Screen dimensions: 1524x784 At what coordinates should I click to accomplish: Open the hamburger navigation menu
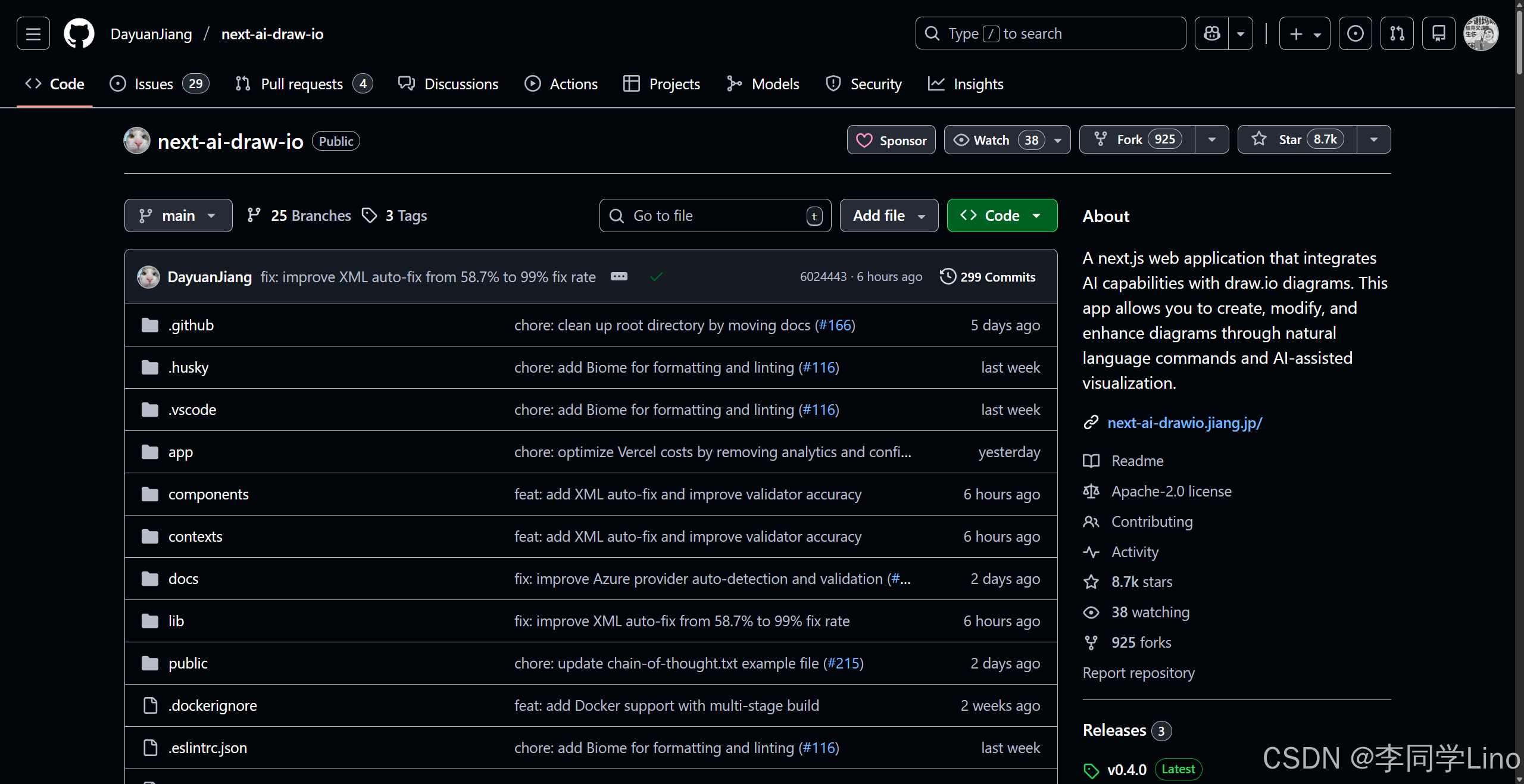tap(33, 34)
